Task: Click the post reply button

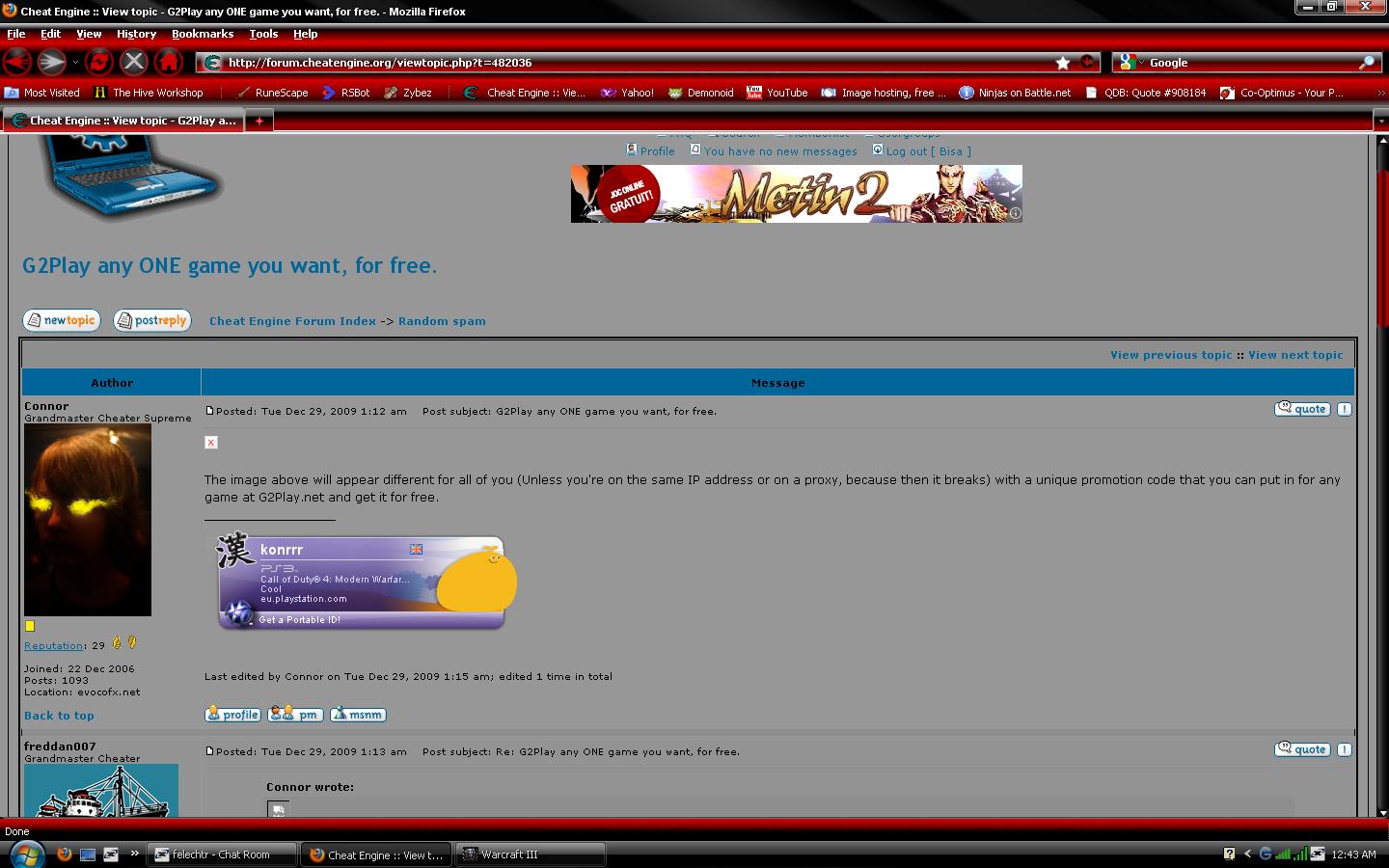Action: tap(152, 320)
